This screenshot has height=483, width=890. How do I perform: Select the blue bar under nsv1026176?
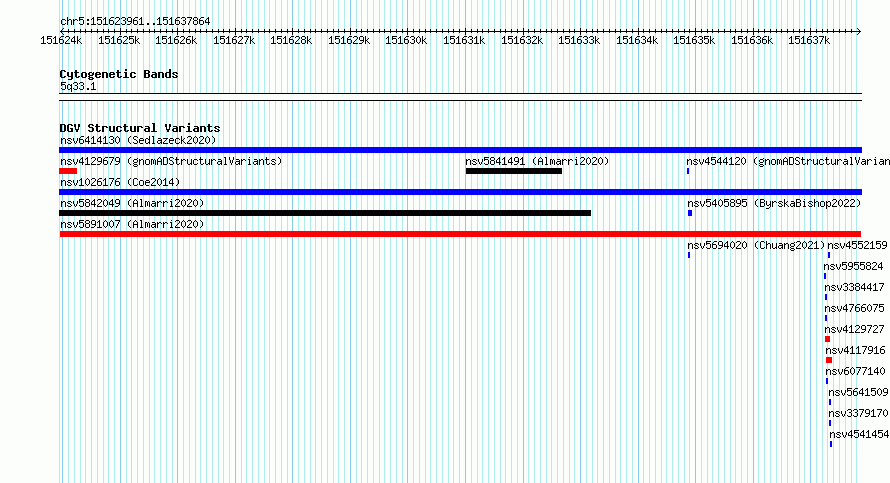(460, 192)
